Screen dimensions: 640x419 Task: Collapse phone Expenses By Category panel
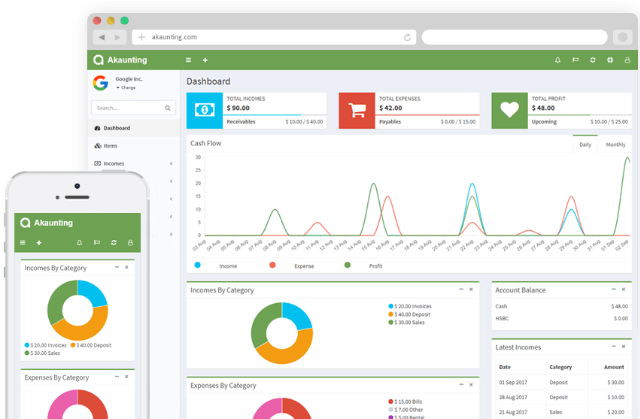117,377
